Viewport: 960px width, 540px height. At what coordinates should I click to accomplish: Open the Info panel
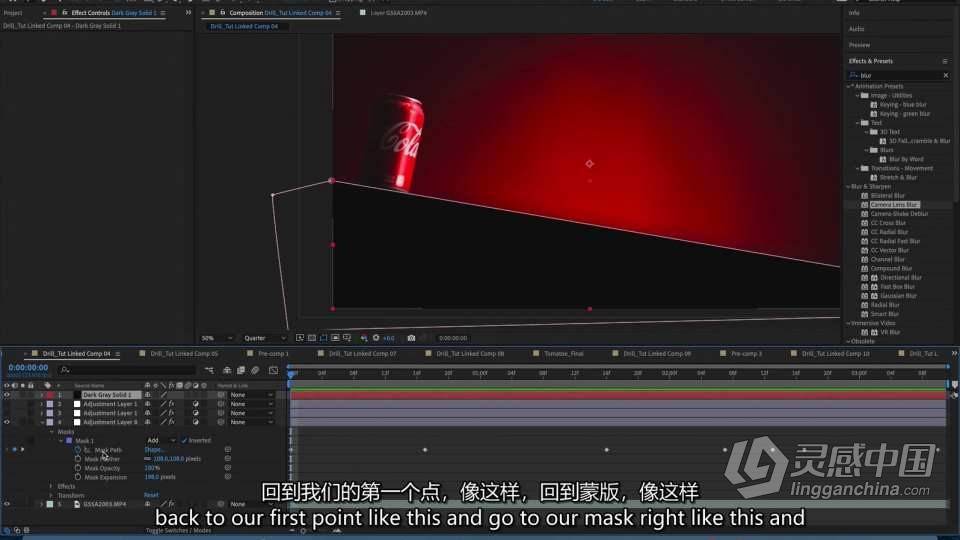click(x=854, y=13)
